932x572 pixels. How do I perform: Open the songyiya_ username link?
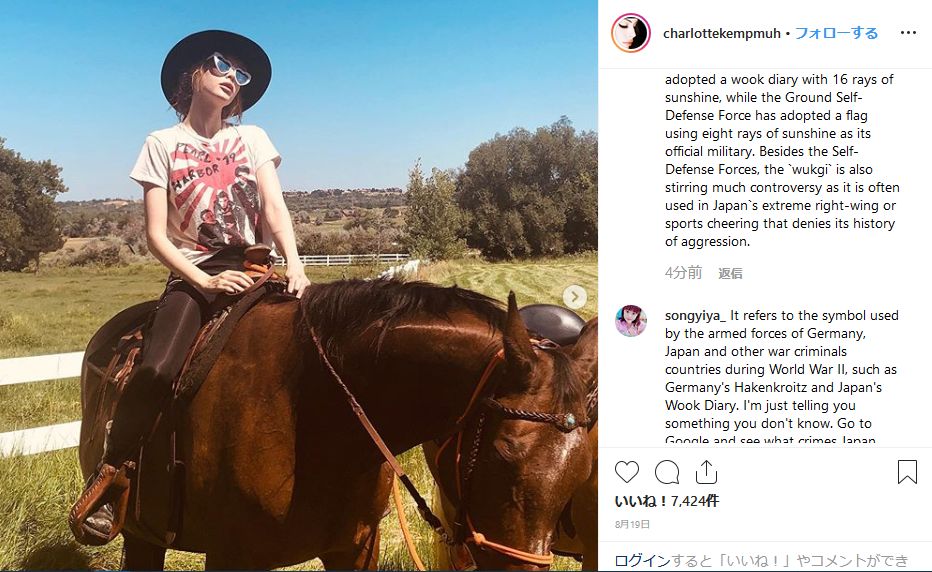695,316
